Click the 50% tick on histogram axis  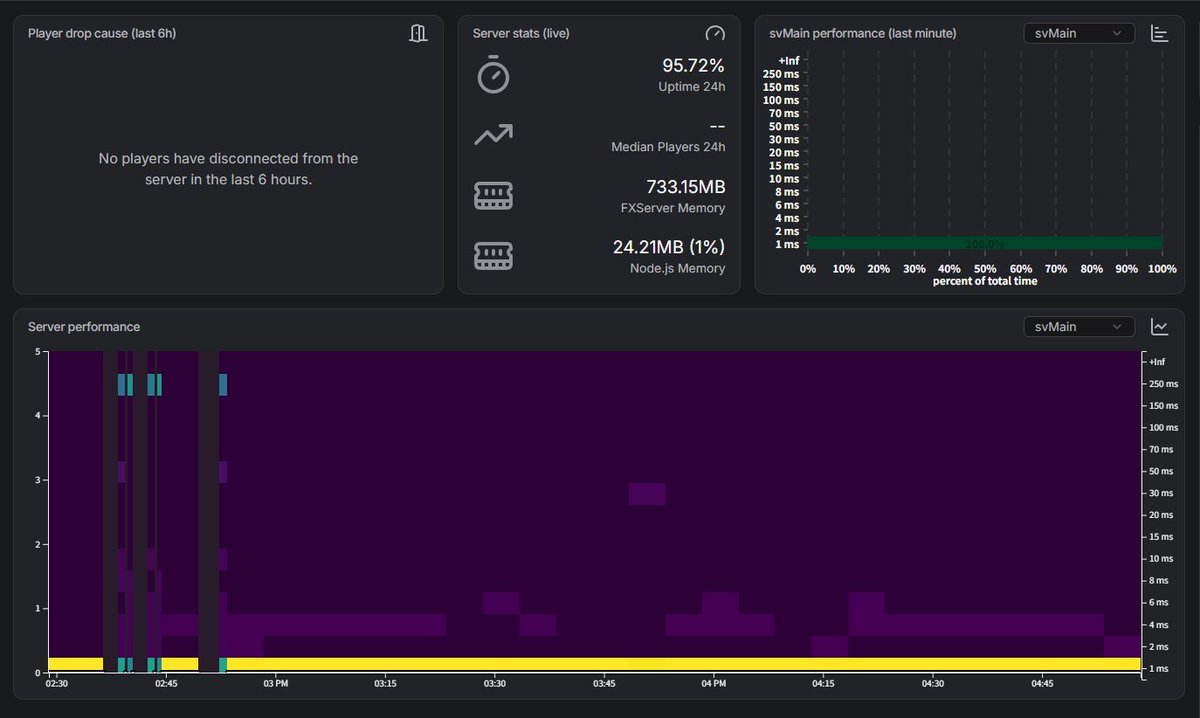[x=985, y=269]
